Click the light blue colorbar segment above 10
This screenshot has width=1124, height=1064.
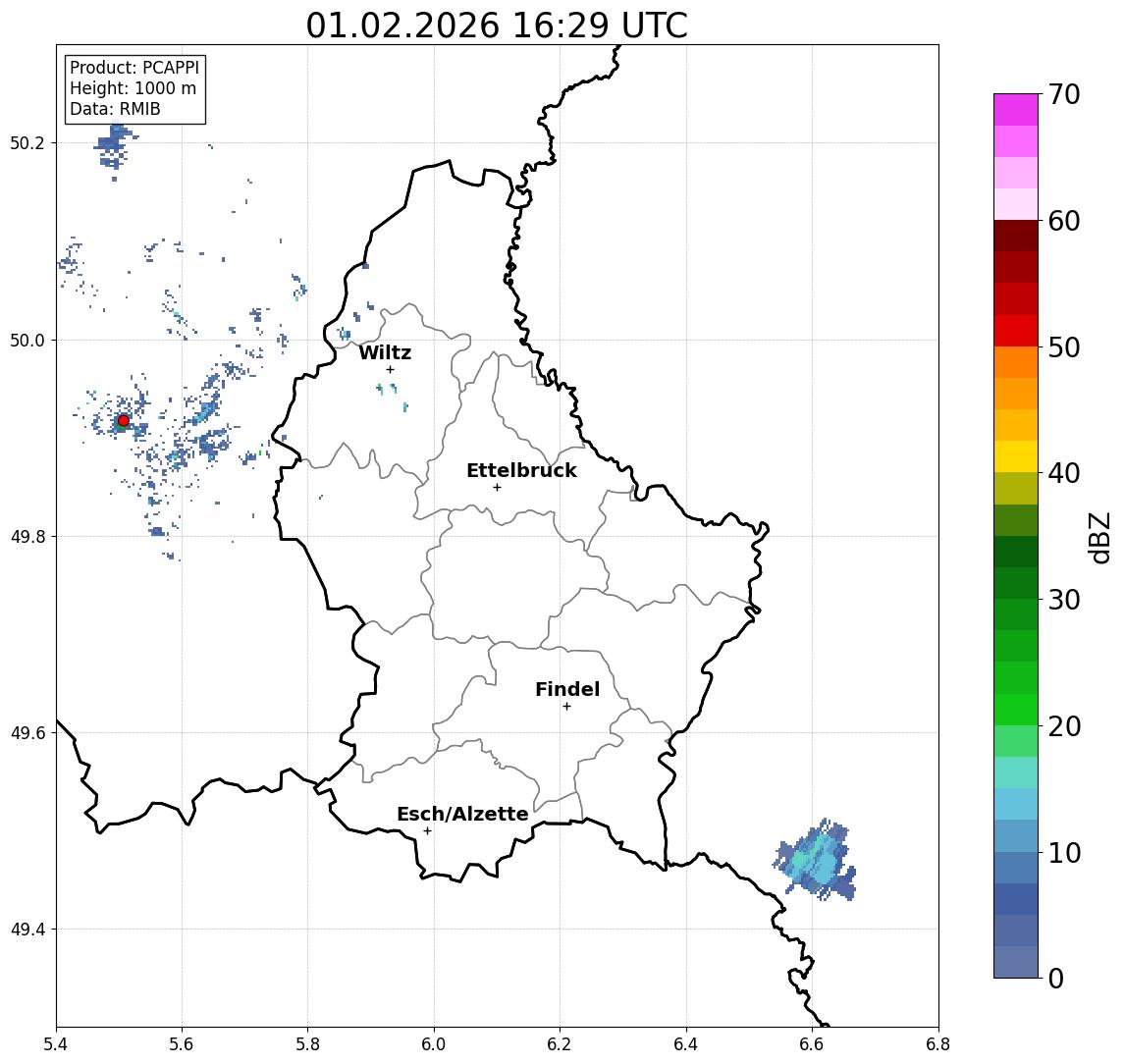click(1016, 836)
